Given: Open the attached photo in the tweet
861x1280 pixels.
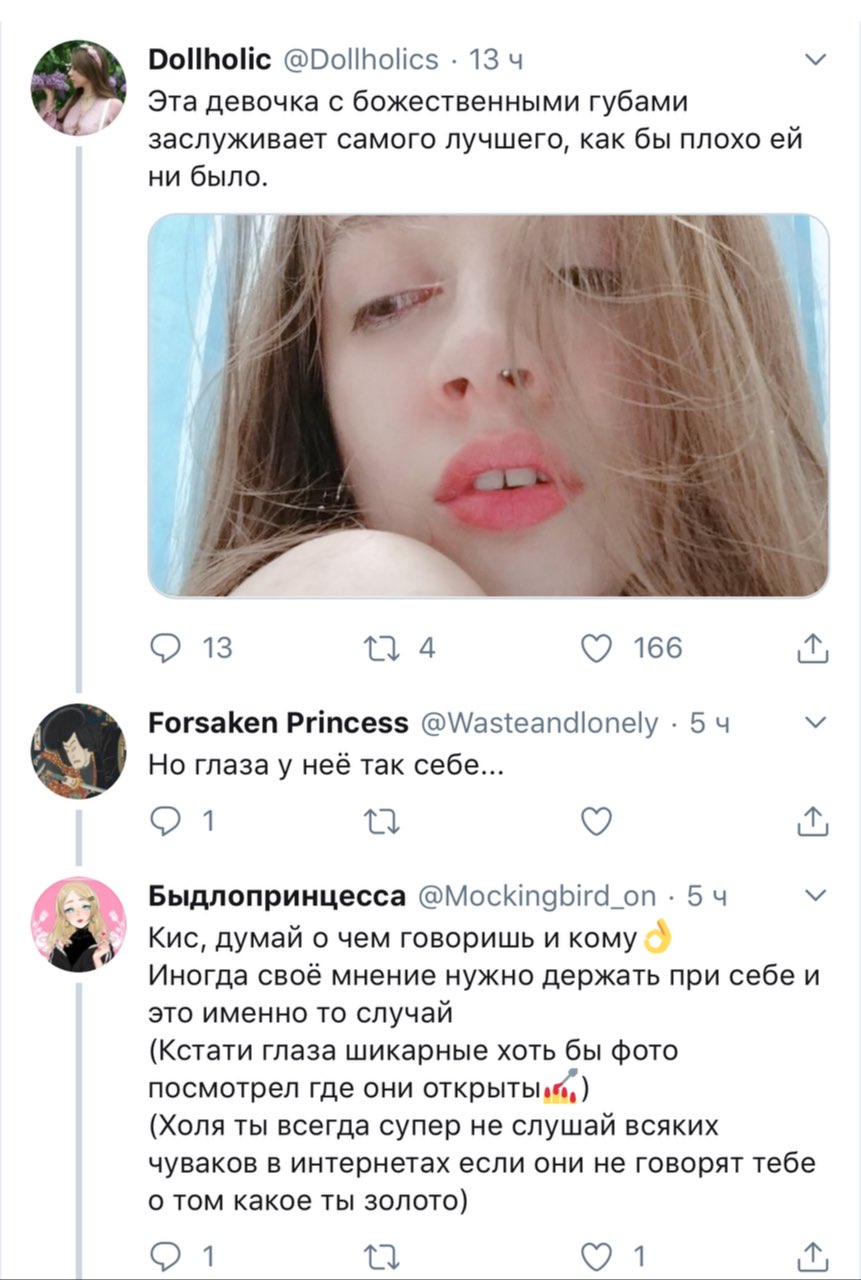Looking at the screenshot, I should click(x=488, y=405).
